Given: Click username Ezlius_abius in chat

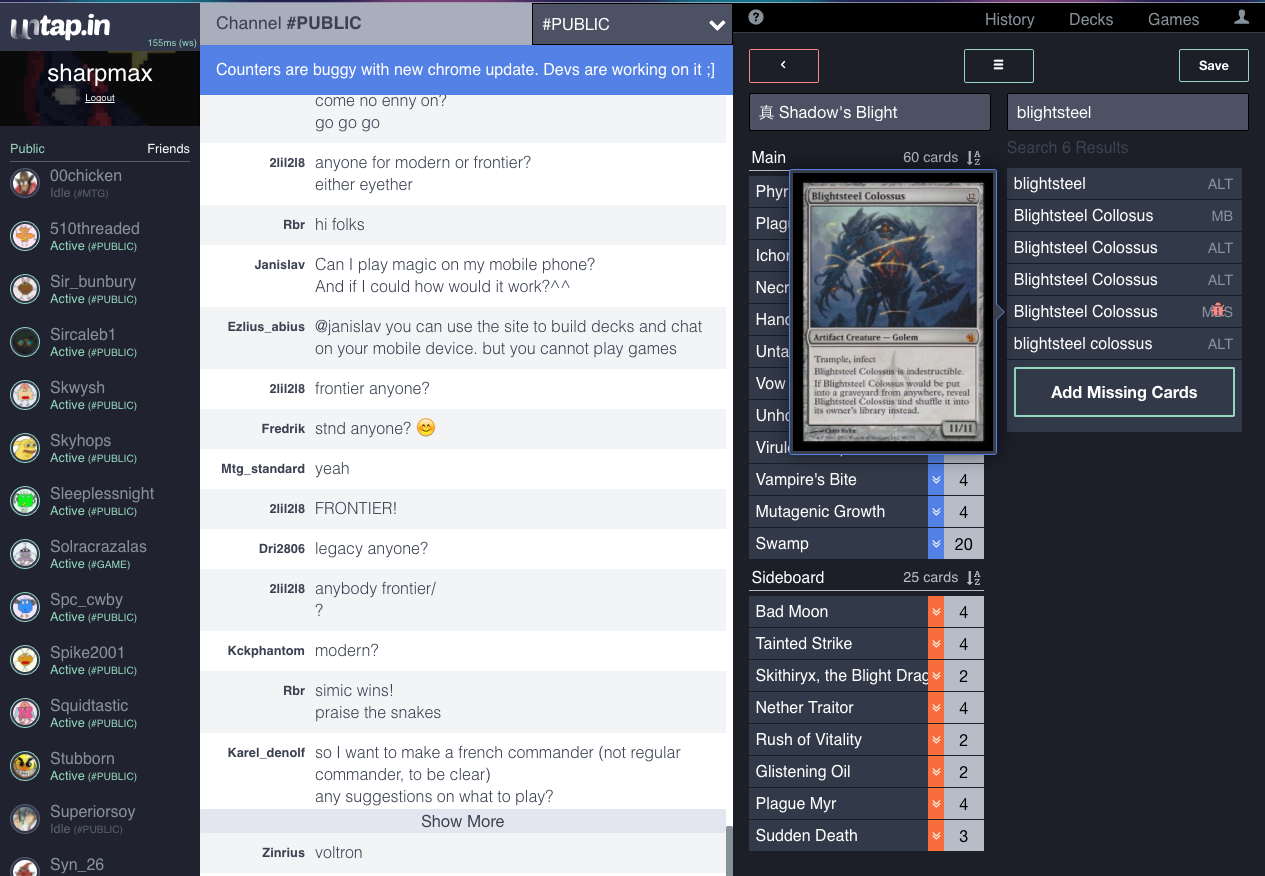Looking at the screenshot, I should pos(267,327).
